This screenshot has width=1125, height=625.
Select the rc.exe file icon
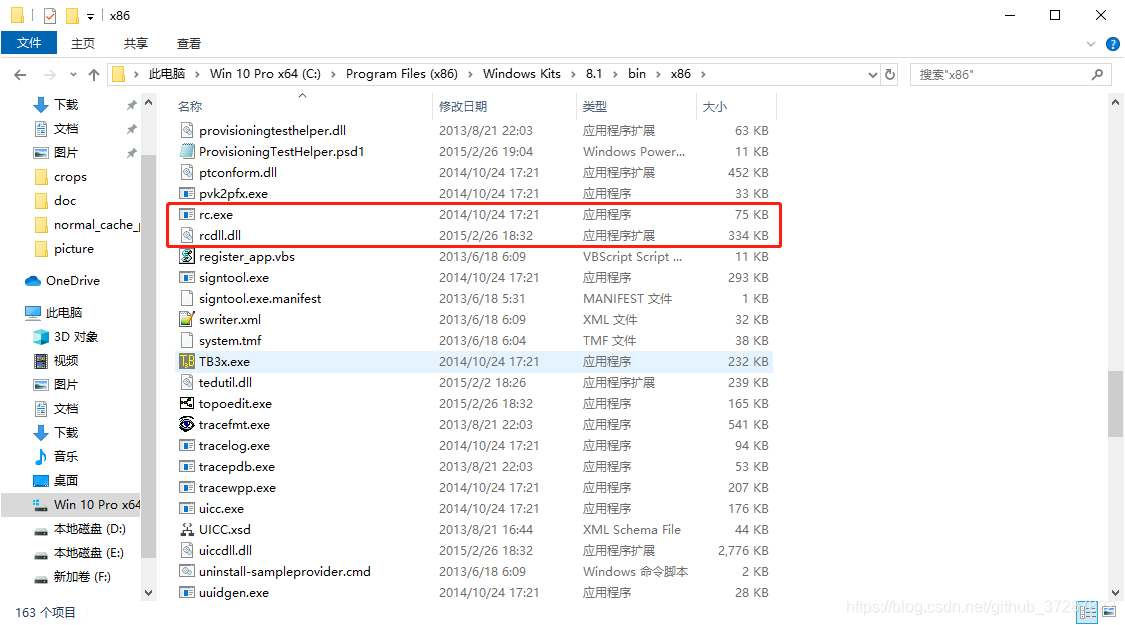pos(187,215)
